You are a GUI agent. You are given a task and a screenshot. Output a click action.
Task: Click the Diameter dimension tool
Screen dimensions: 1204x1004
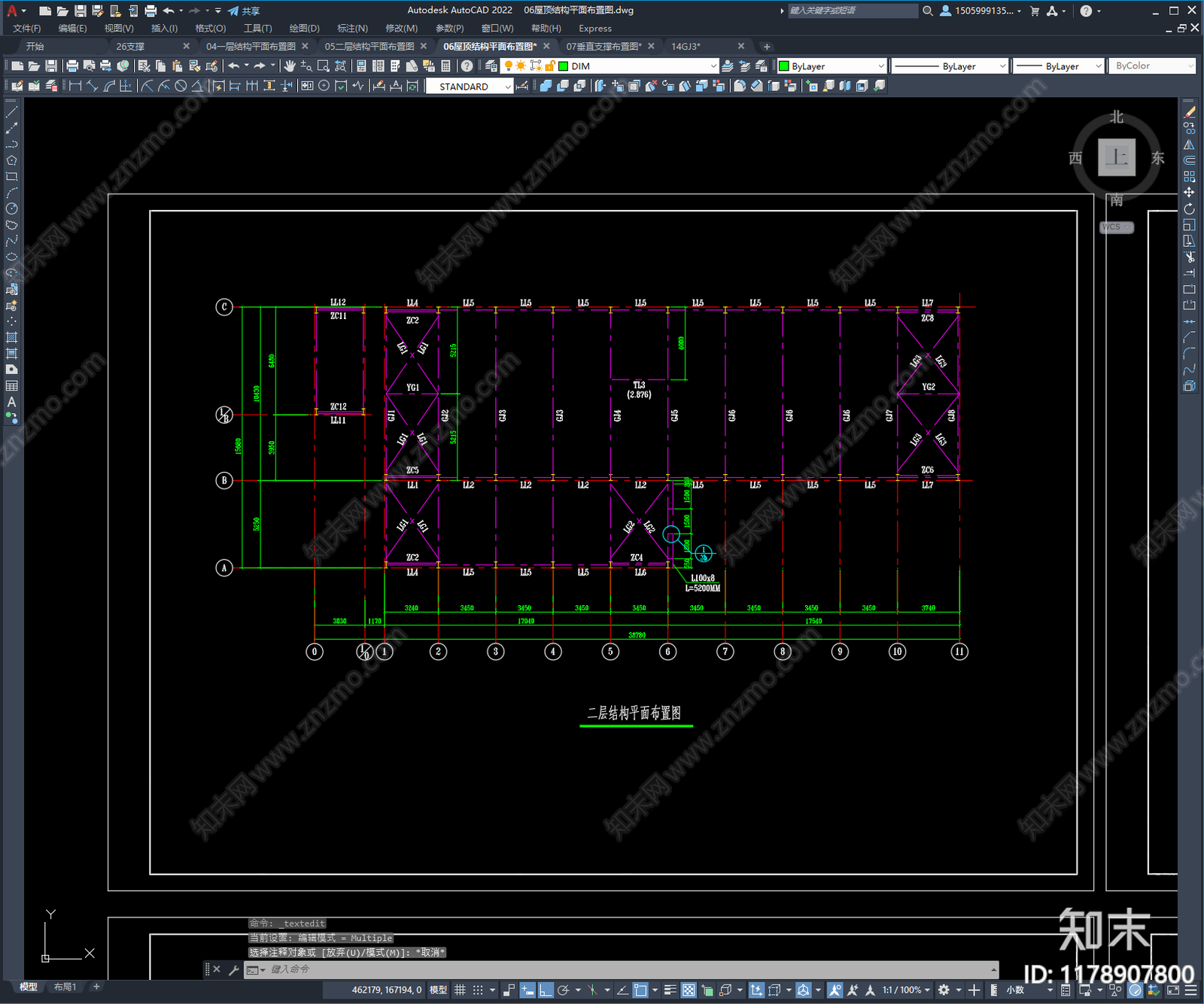coord(181,87)
